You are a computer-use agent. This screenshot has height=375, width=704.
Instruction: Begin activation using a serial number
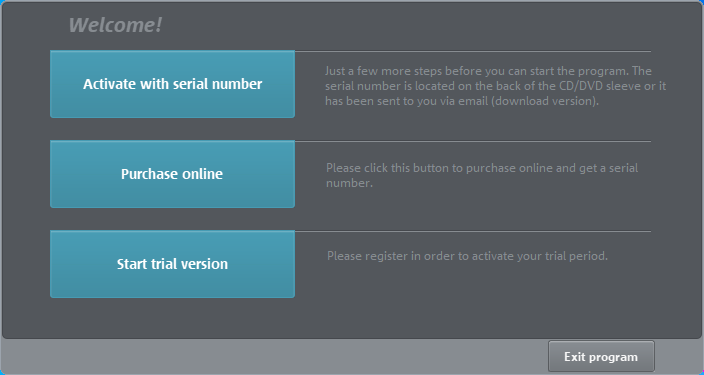172,84
